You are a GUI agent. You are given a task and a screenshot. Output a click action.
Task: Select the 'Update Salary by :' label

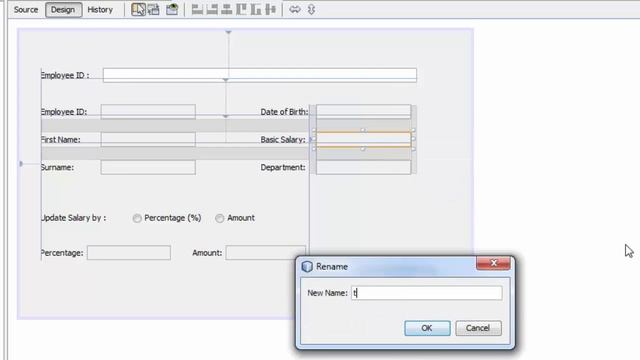73,218
